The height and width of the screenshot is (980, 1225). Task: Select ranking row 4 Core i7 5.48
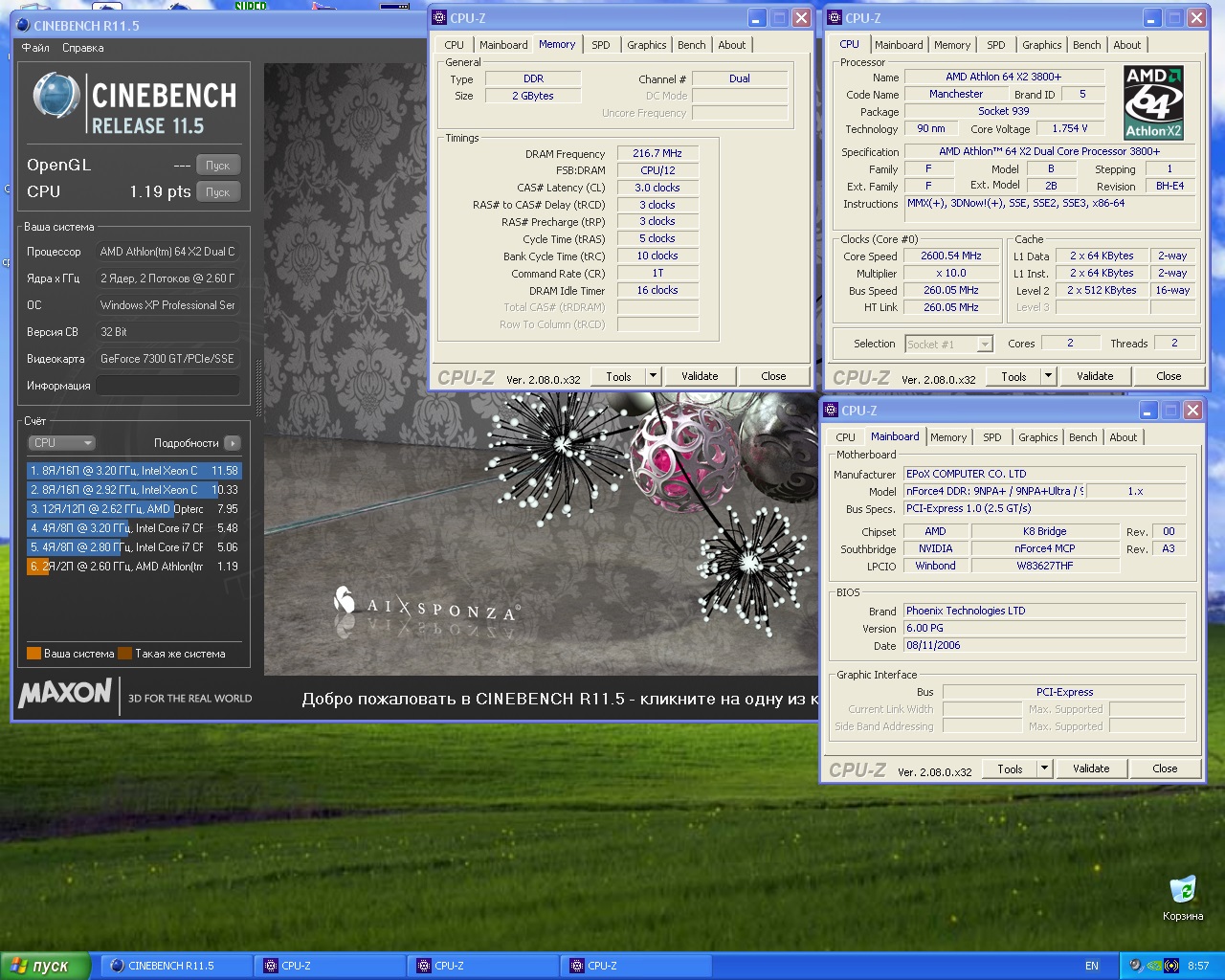tap(134, 528)
